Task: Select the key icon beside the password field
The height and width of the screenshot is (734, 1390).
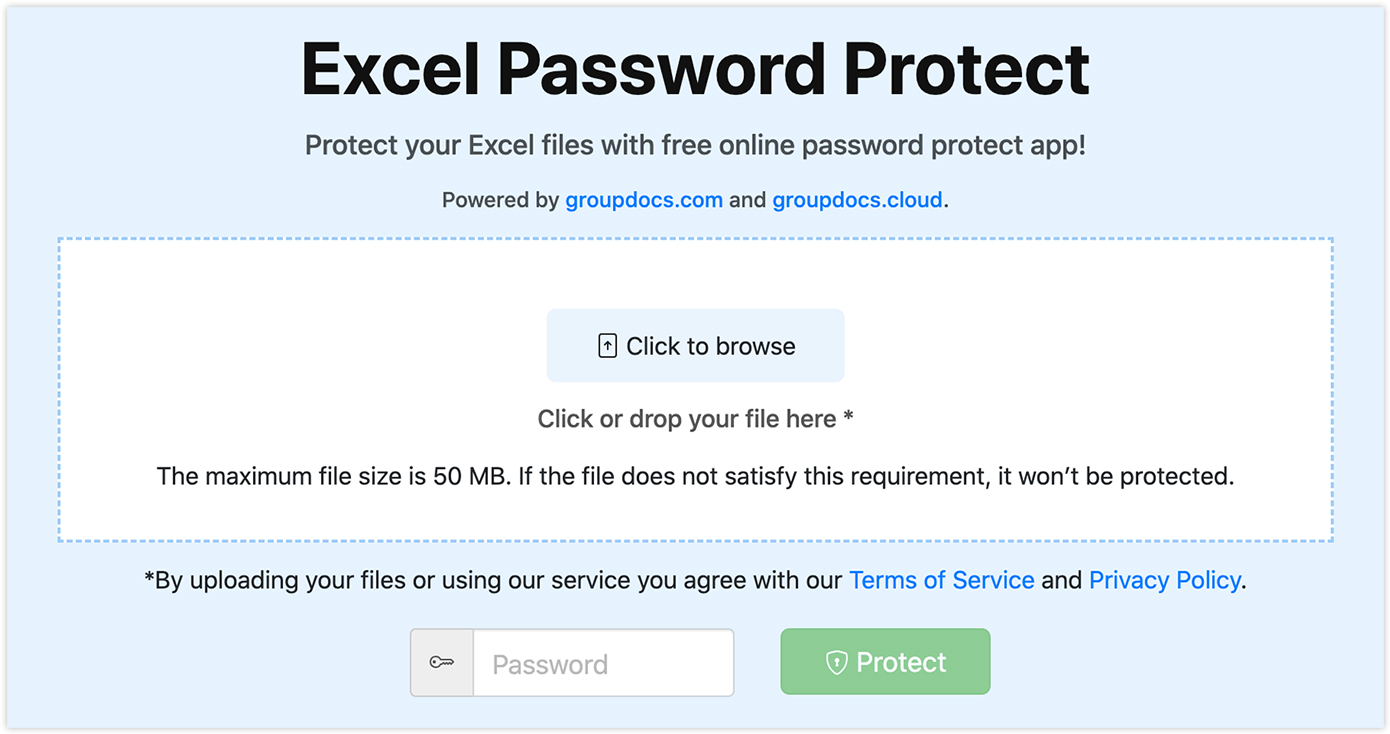Action: pyautogui.click(x=441, y=662)
